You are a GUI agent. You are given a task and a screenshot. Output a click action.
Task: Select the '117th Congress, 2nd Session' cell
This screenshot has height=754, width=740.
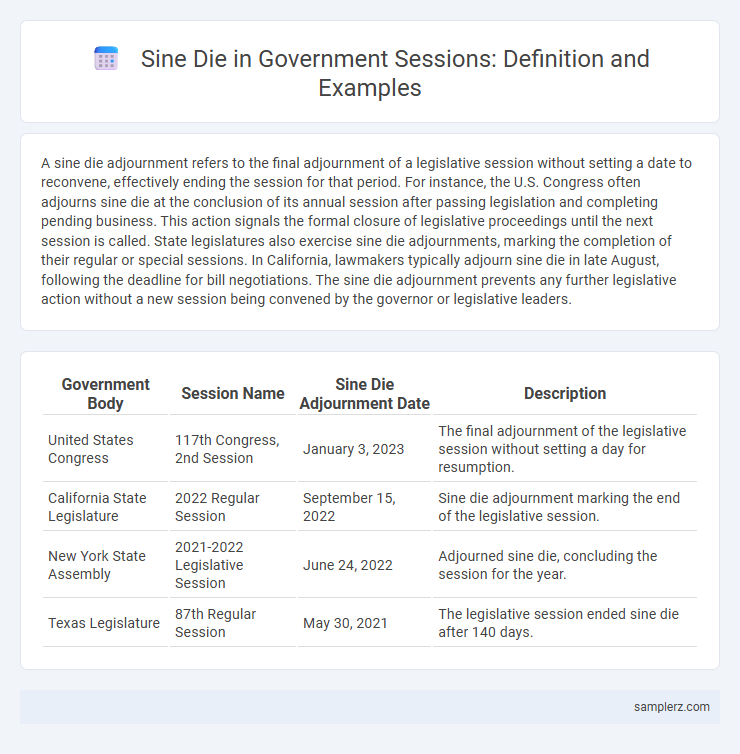233,449
